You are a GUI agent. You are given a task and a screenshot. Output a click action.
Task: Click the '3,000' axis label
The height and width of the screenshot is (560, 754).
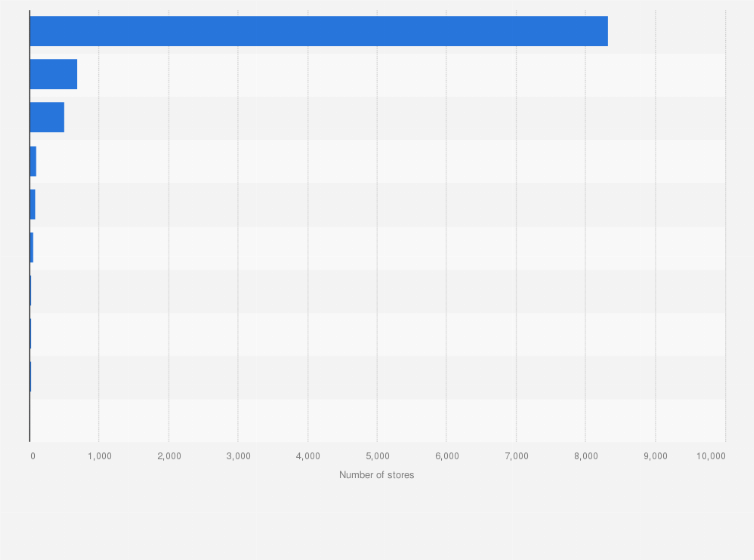point(239,456)
